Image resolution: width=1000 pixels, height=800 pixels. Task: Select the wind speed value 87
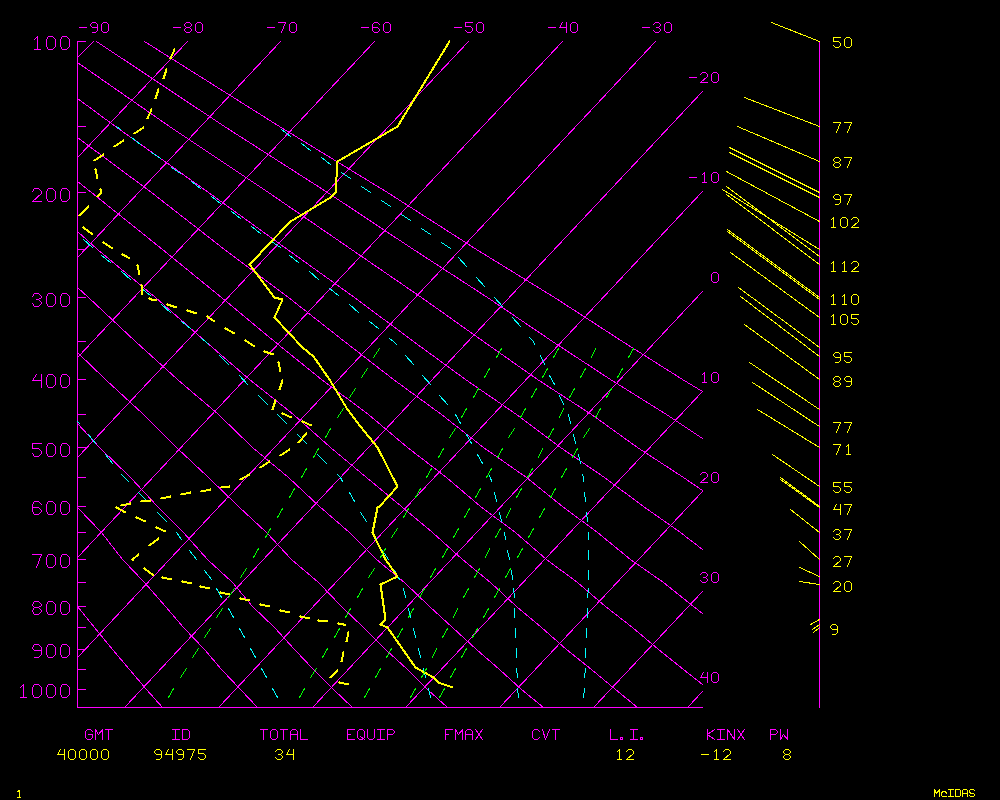(x=842, y=162)
